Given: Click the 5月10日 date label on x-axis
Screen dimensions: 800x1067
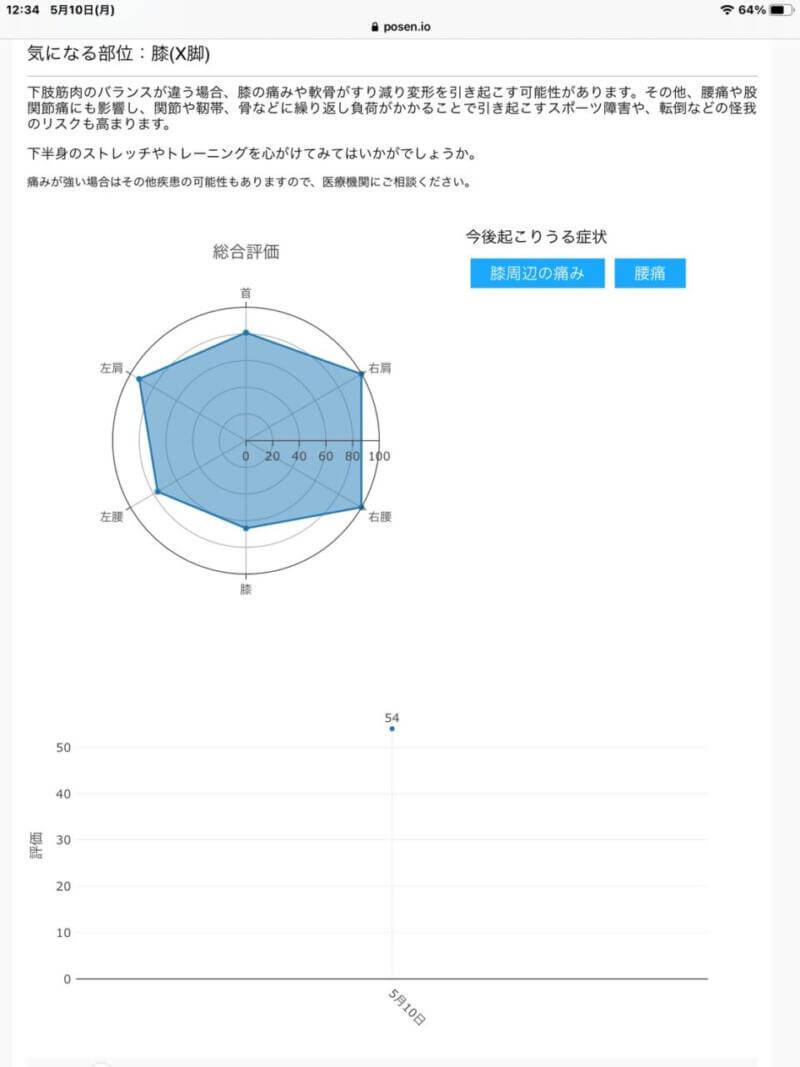Looking at the screenshot, I should [408, 1005].
